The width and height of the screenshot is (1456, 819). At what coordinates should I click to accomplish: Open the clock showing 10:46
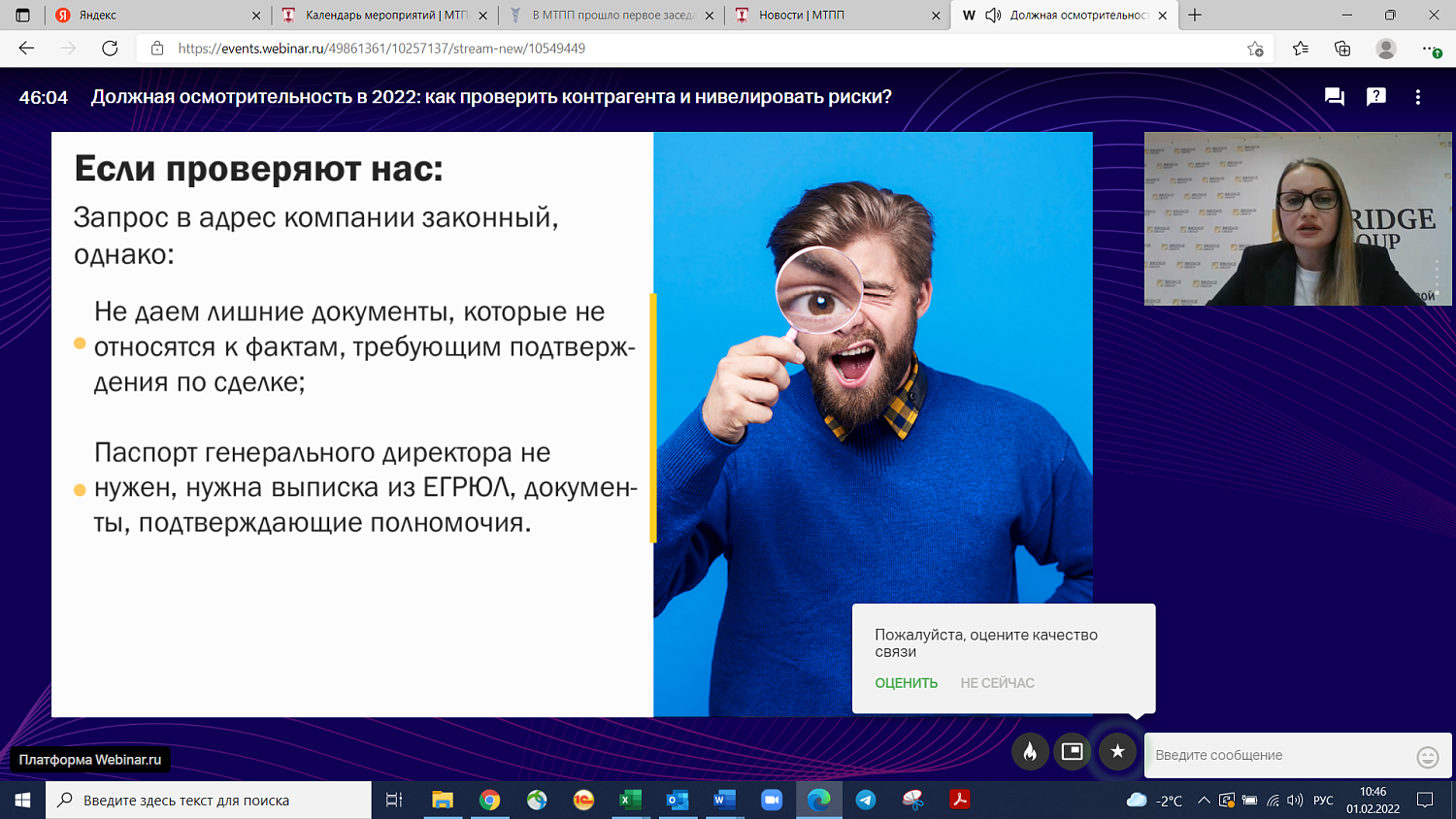(x=1373, y=801)
